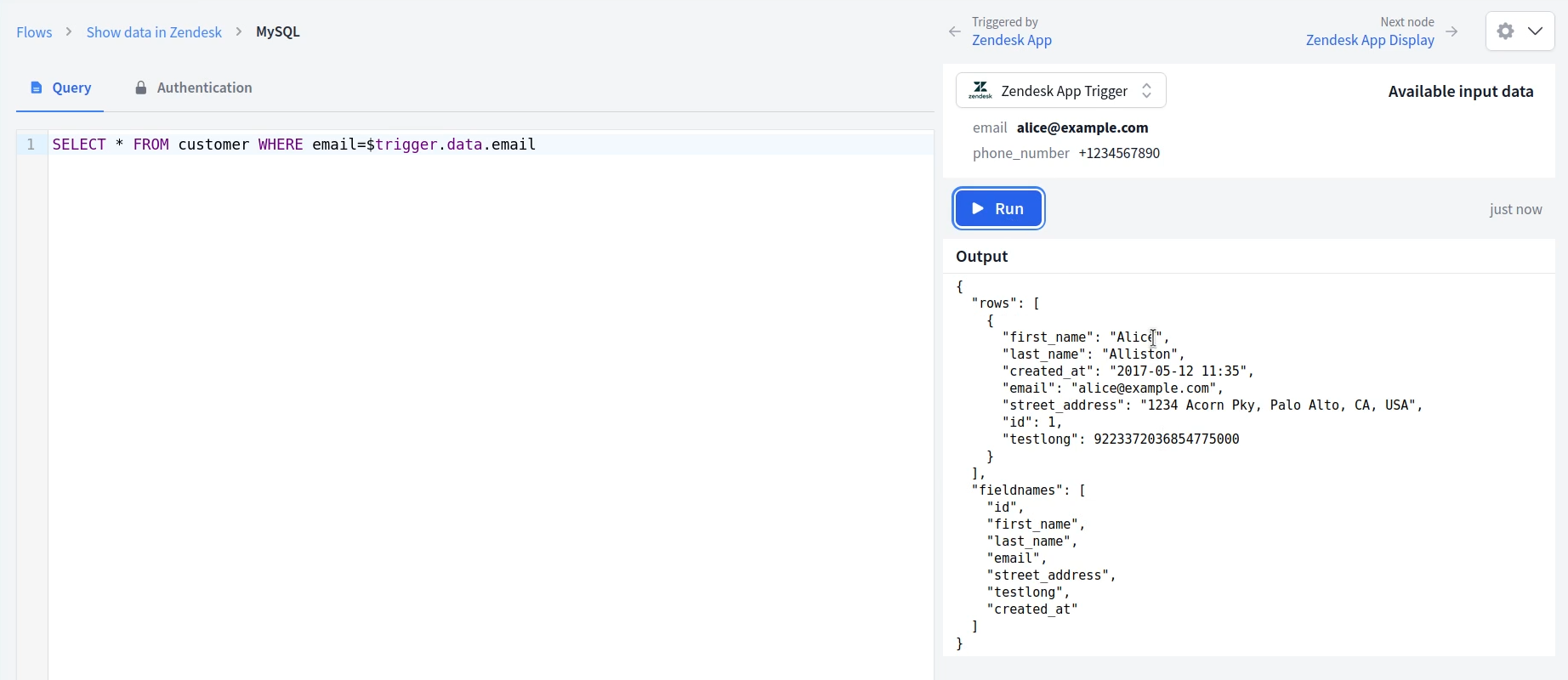
Task: Select MySQL breadcrumb label
Action: coord(278,32)
